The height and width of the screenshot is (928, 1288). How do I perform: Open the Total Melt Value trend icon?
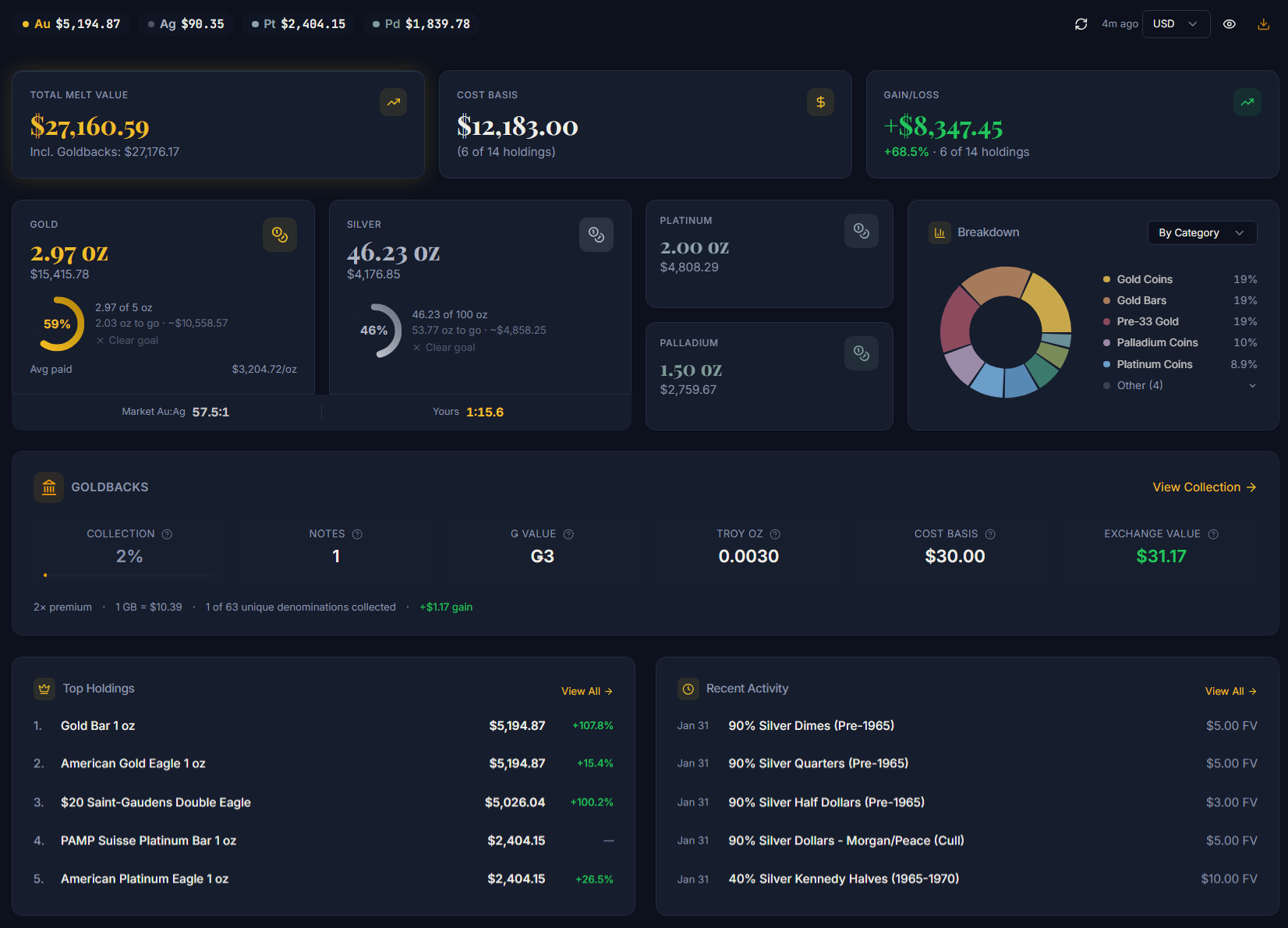393,102
